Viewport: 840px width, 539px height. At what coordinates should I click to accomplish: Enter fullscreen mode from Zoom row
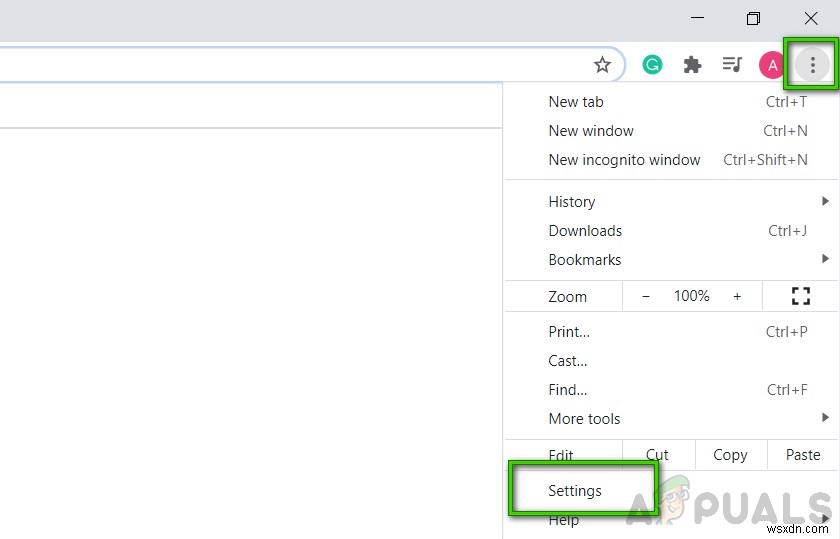[x=800, y=296]
